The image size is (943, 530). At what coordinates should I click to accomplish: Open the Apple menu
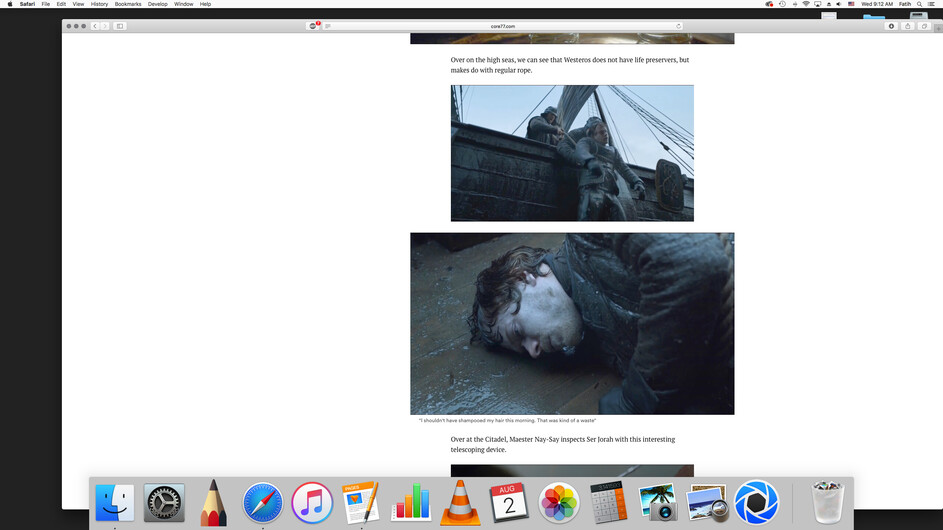click(10, 4)
